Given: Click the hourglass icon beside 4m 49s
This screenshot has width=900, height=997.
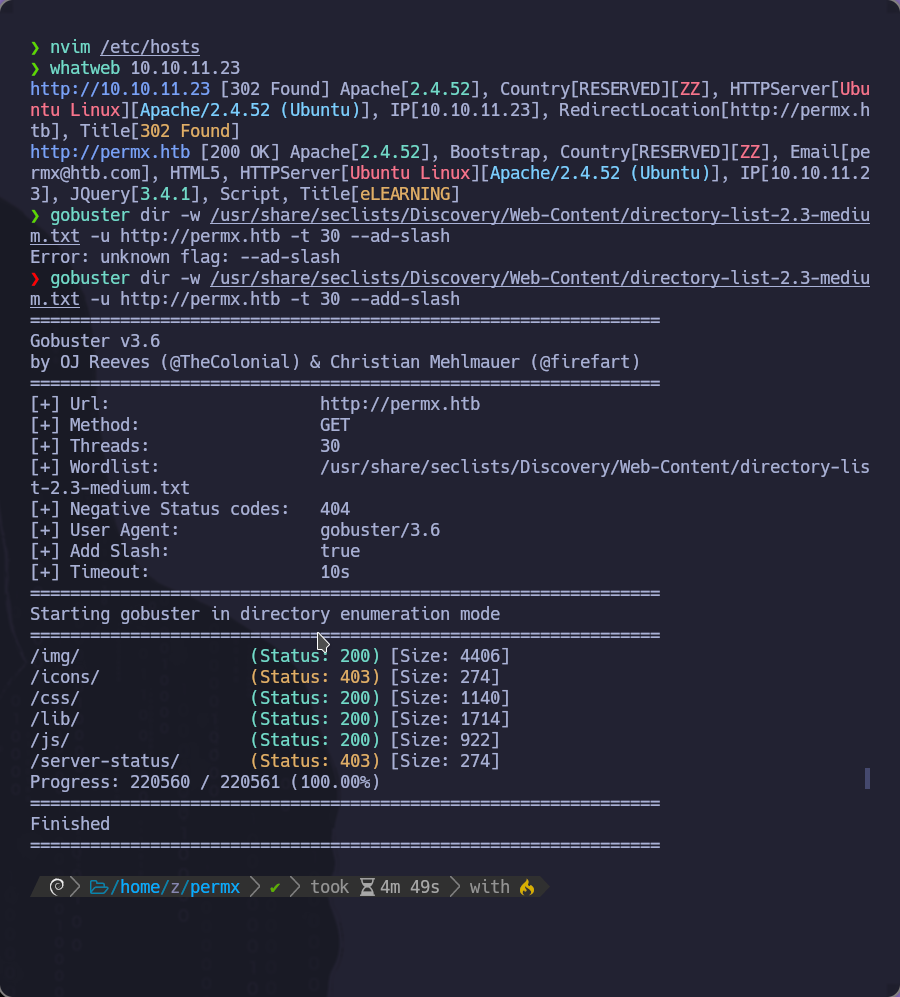Looking at the screenshot, I should [x=367, y=887].
